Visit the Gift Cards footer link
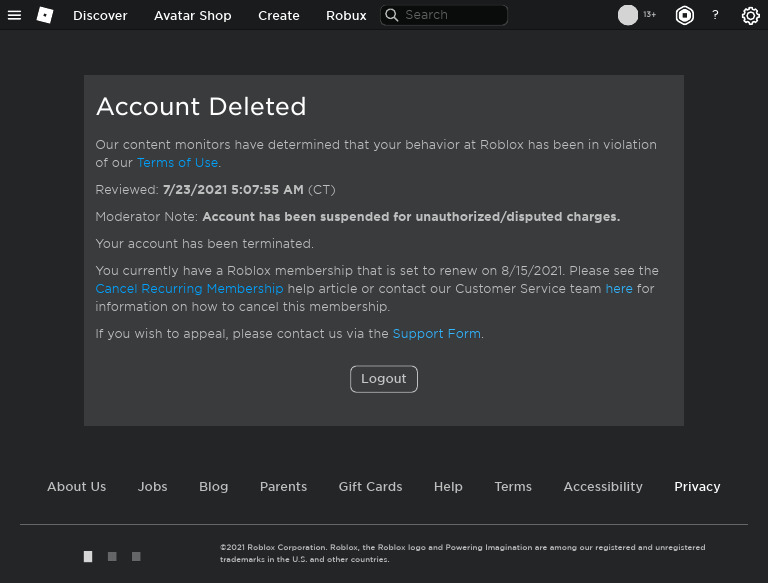The height and width of the screenshot is (583, 768). point(370,487)
